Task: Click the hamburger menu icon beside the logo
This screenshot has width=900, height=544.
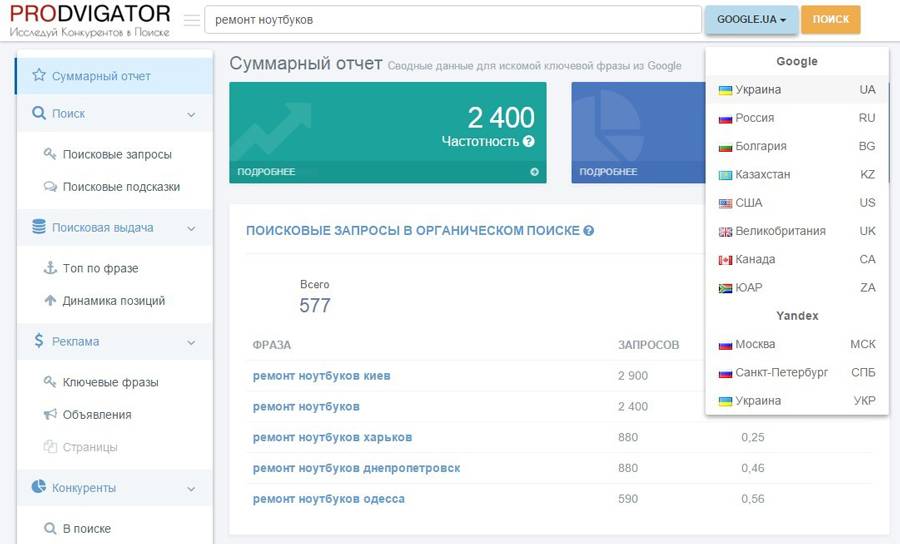Action: click(x=192, y=20)
